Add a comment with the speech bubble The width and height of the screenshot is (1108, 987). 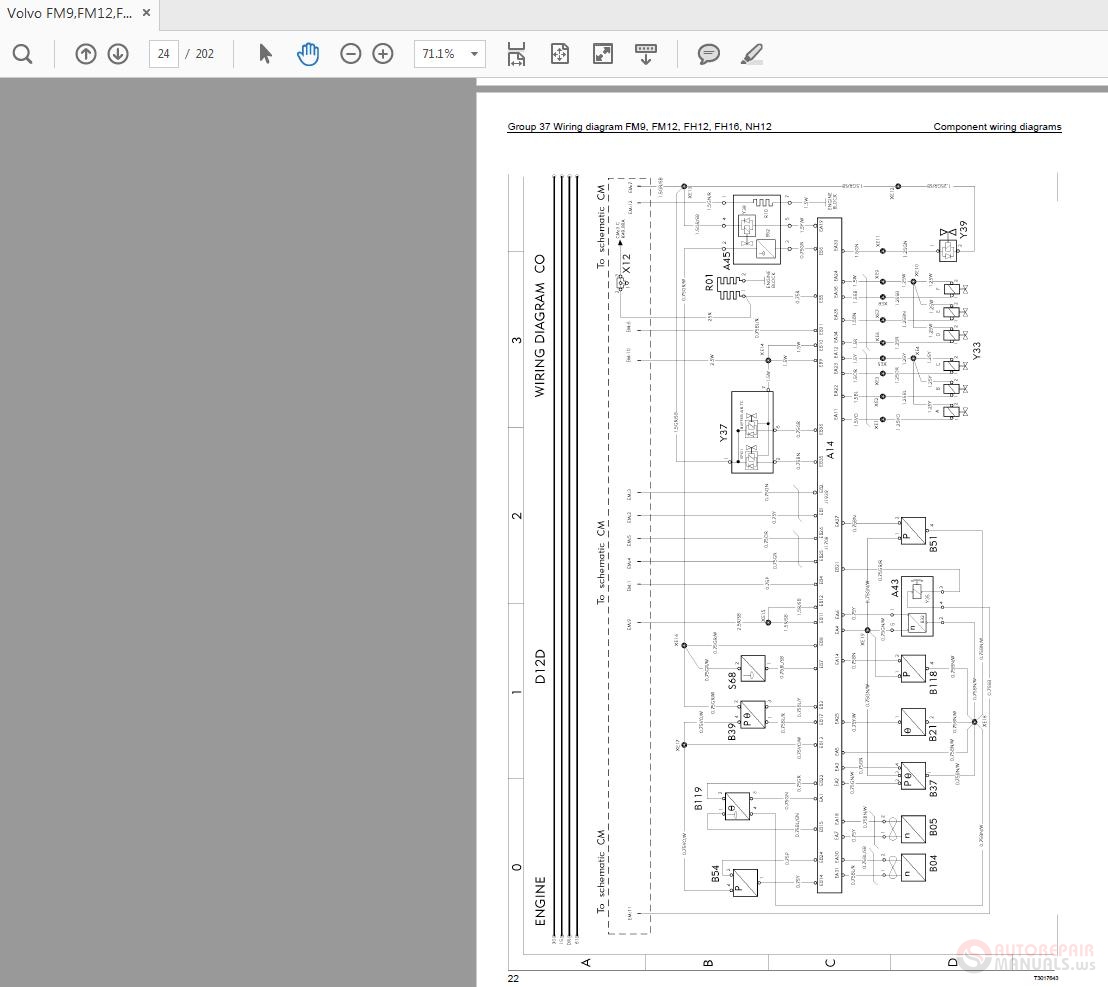(x=709, y=54)
